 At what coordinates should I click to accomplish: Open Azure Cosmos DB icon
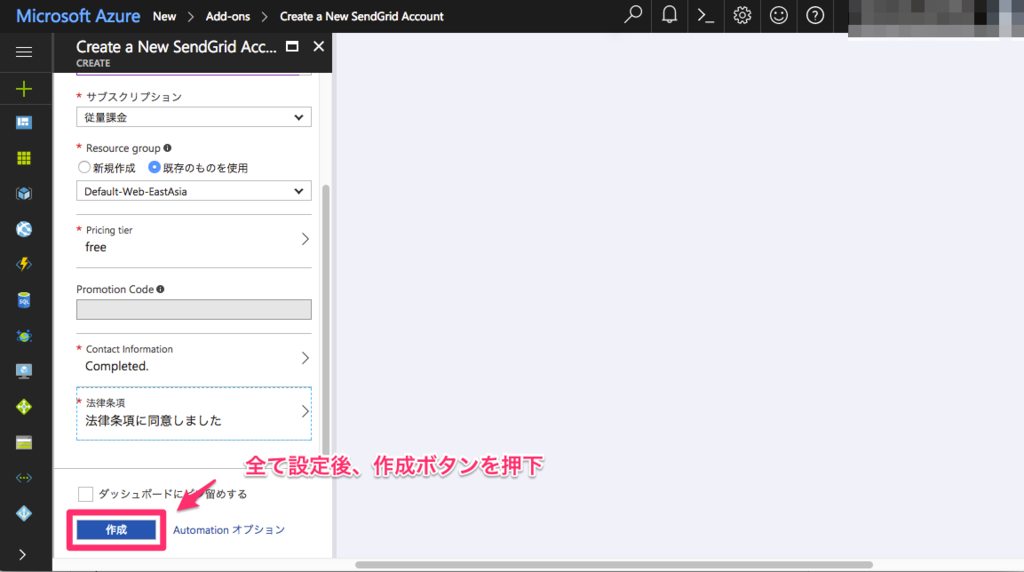(24, 336)
